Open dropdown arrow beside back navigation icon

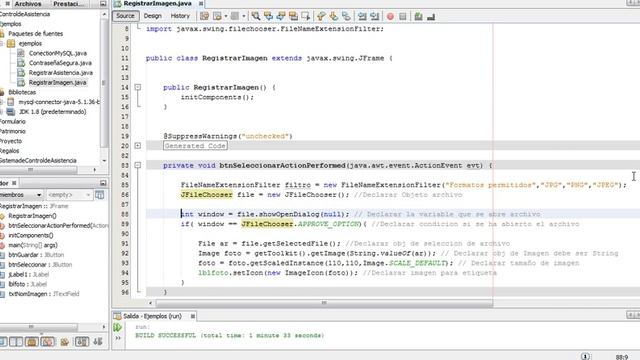tap(226, 16)
